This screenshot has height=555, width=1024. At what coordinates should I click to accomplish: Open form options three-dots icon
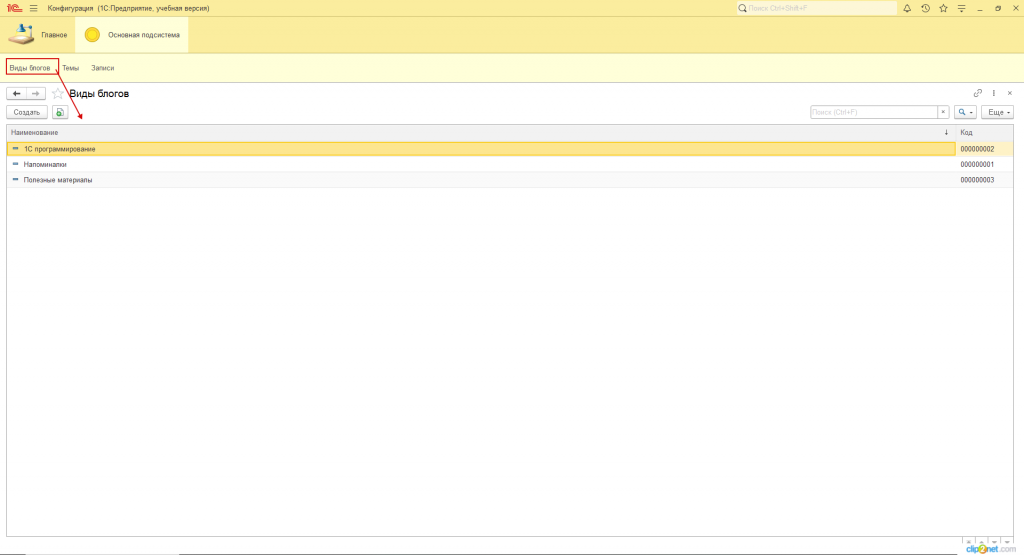pyautogui.click(x=994, y=93)
